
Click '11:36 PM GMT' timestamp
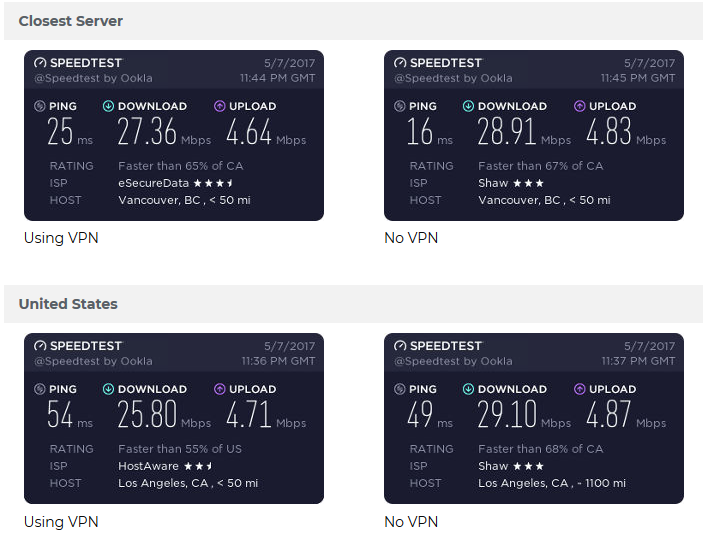point(278,361)
